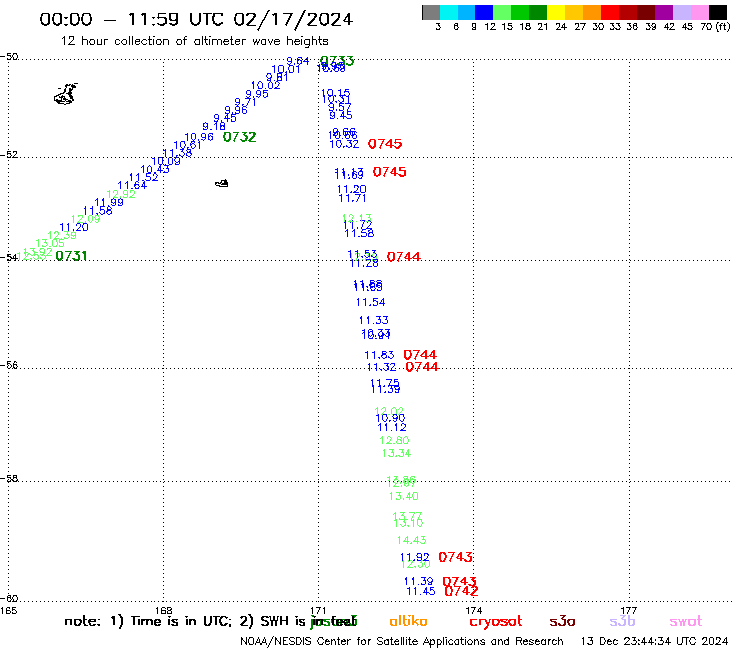Viewport: 740px width, 650px height.
Task: Click the orange 'altika' satellite legend label
Action: tap(408, 621)
